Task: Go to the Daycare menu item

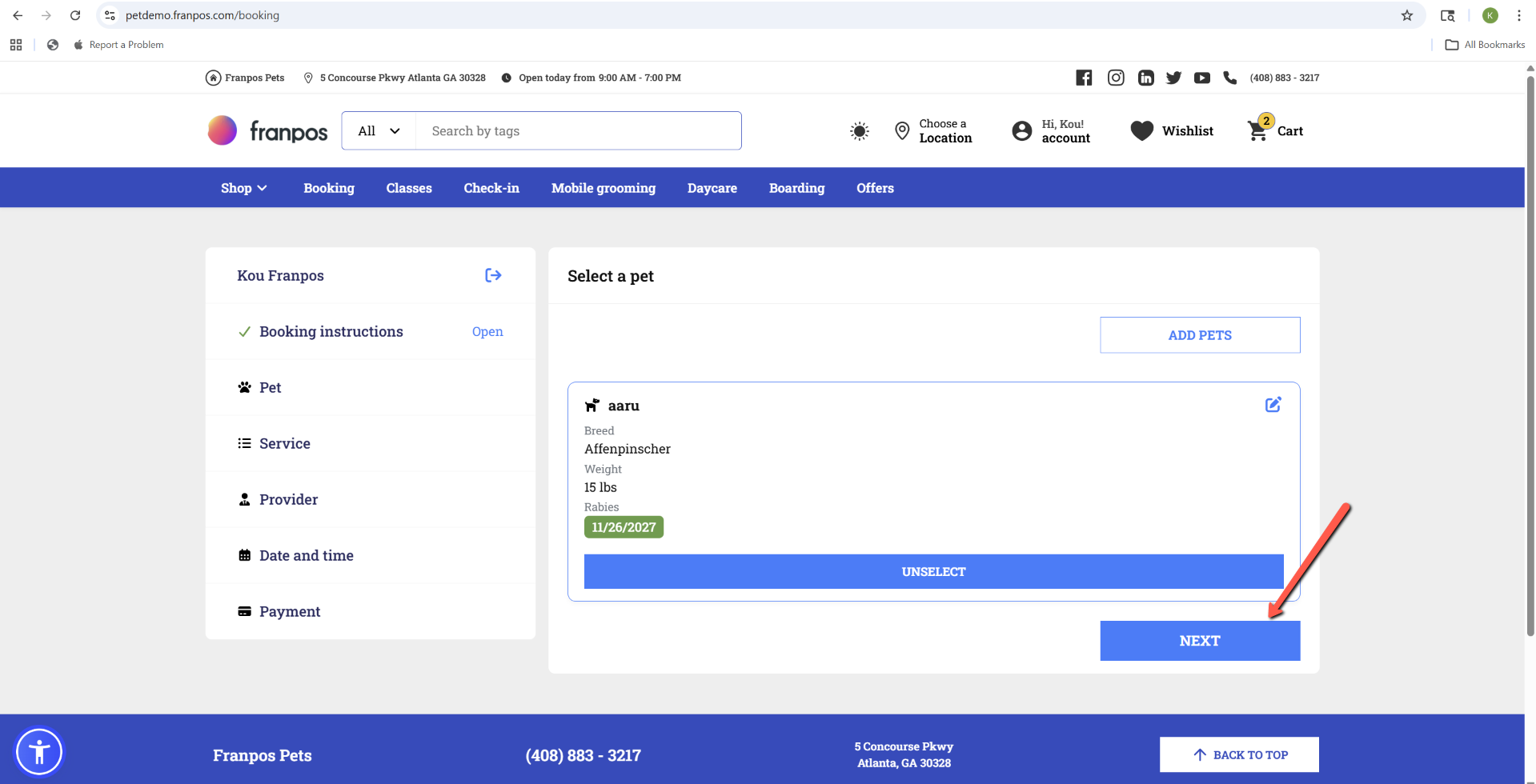Action: pyautogui.click(x=712, y=188)
